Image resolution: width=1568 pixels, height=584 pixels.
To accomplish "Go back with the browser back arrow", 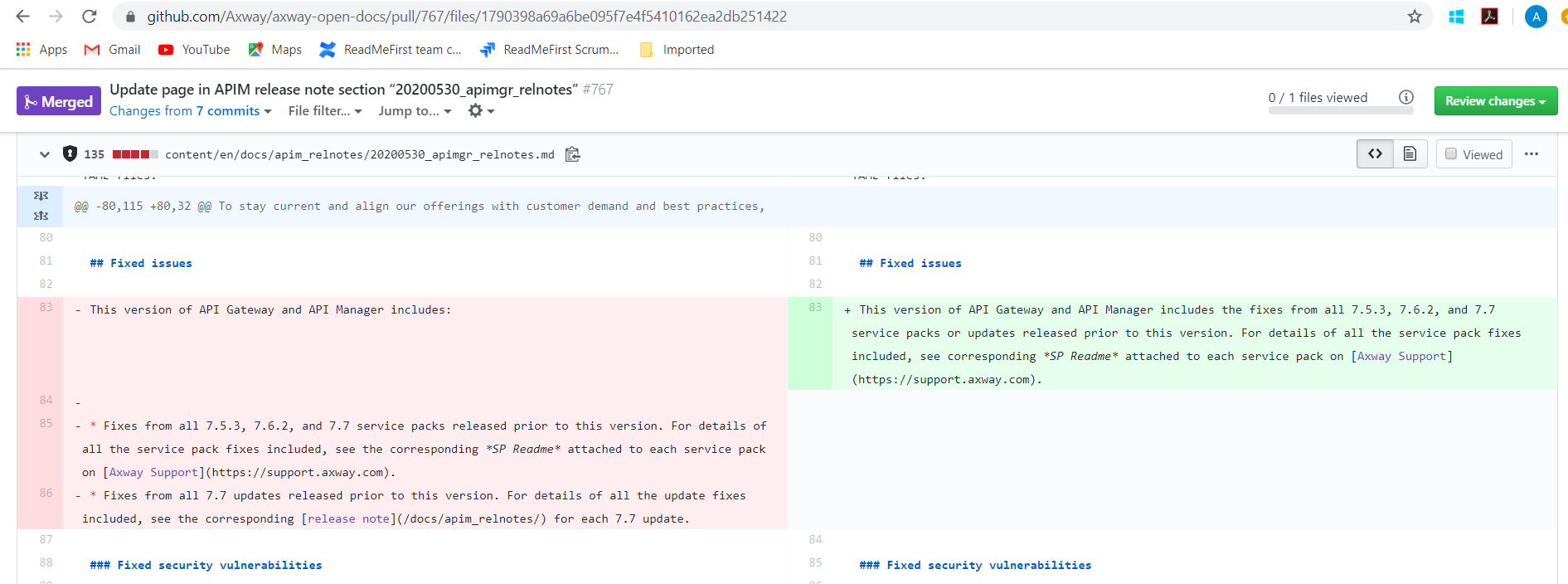I will 22,17.
